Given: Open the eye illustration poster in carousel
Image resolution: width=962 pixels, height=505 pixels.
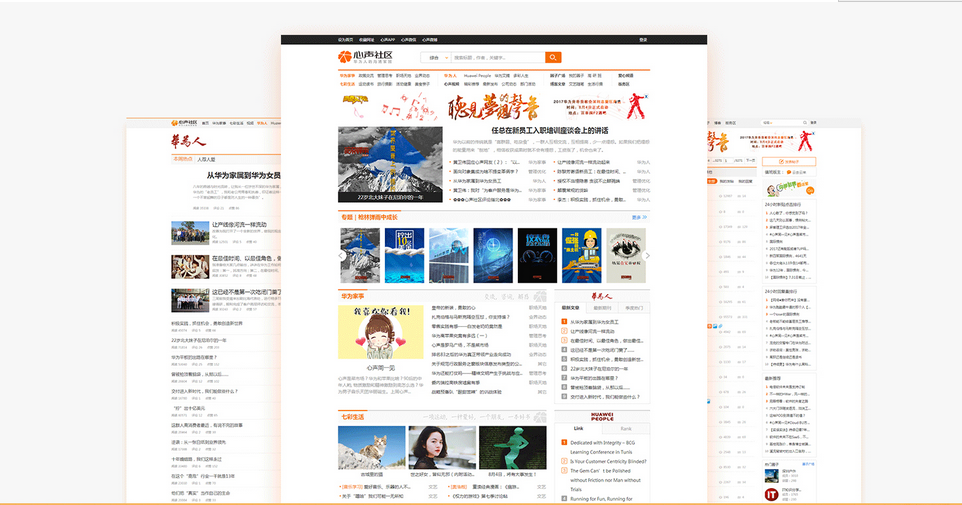Looking at the screenshot, I should pos(626,255).
